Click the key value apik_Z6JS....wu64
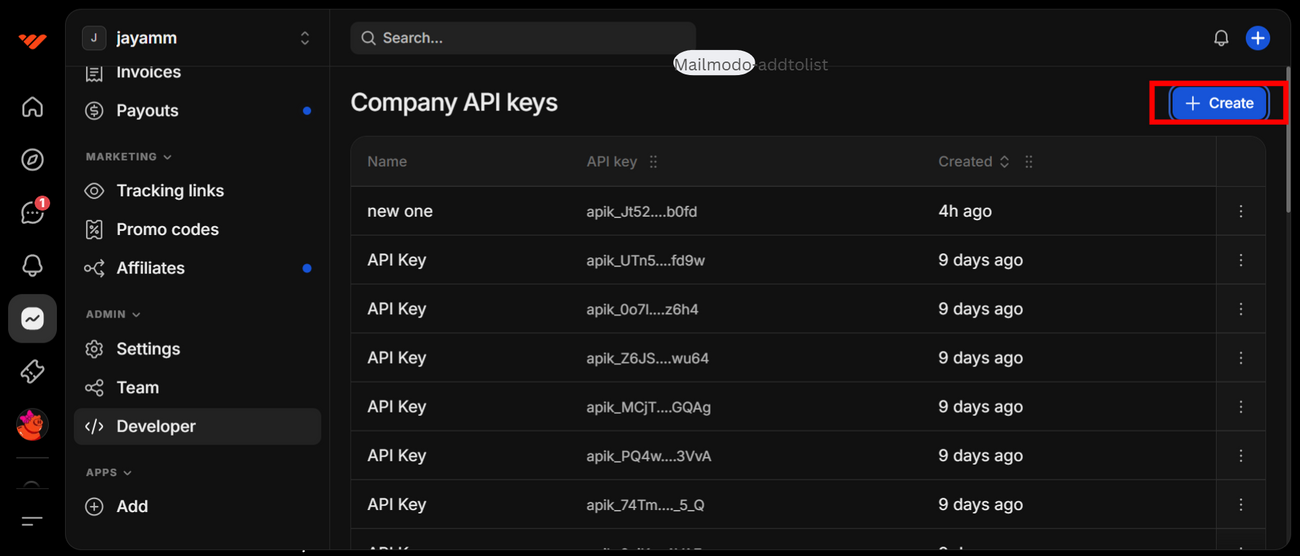 pyautogui.click(x=647, y=359)
